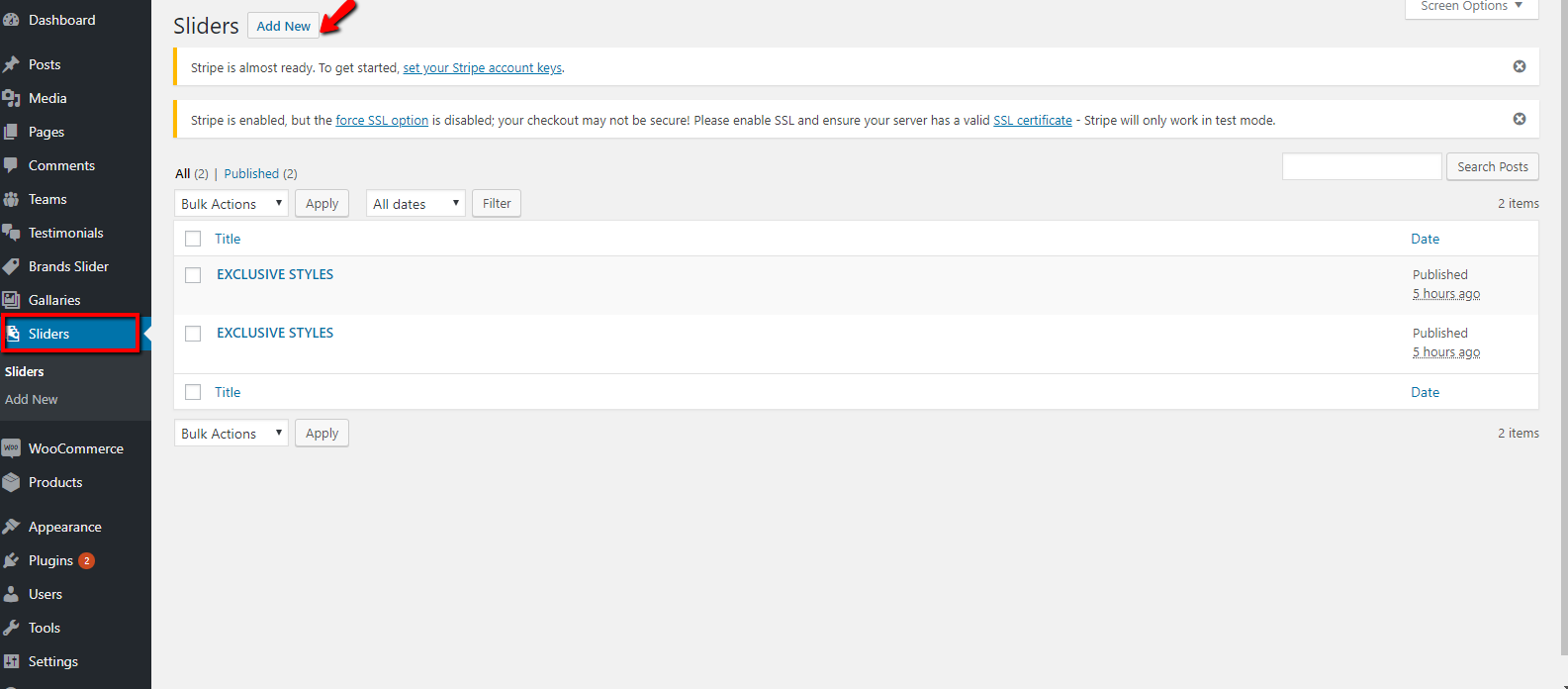
Task: Click the Comments bubble icon
Action: pos(11,165)
